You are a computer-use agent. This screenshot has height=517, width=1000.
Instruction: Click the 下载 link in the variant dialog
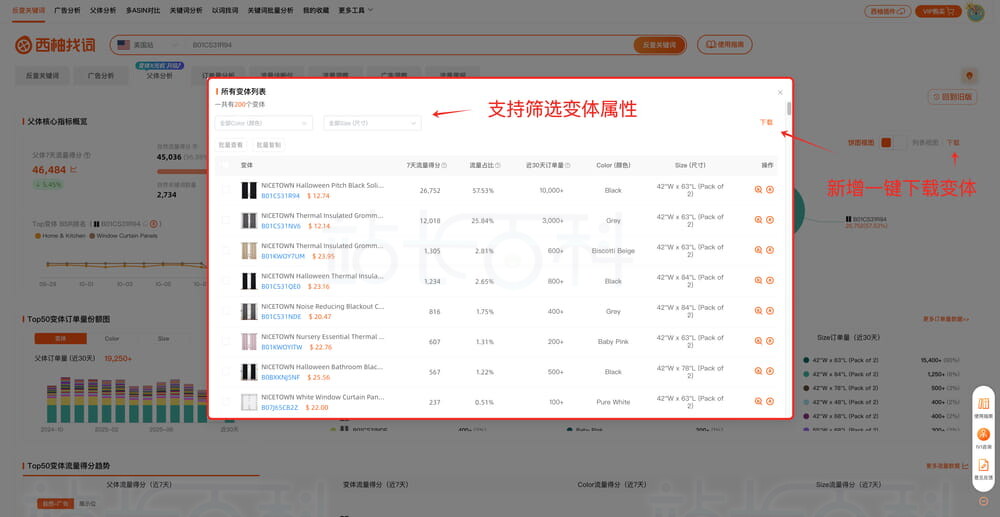click(x=765, y=122)
